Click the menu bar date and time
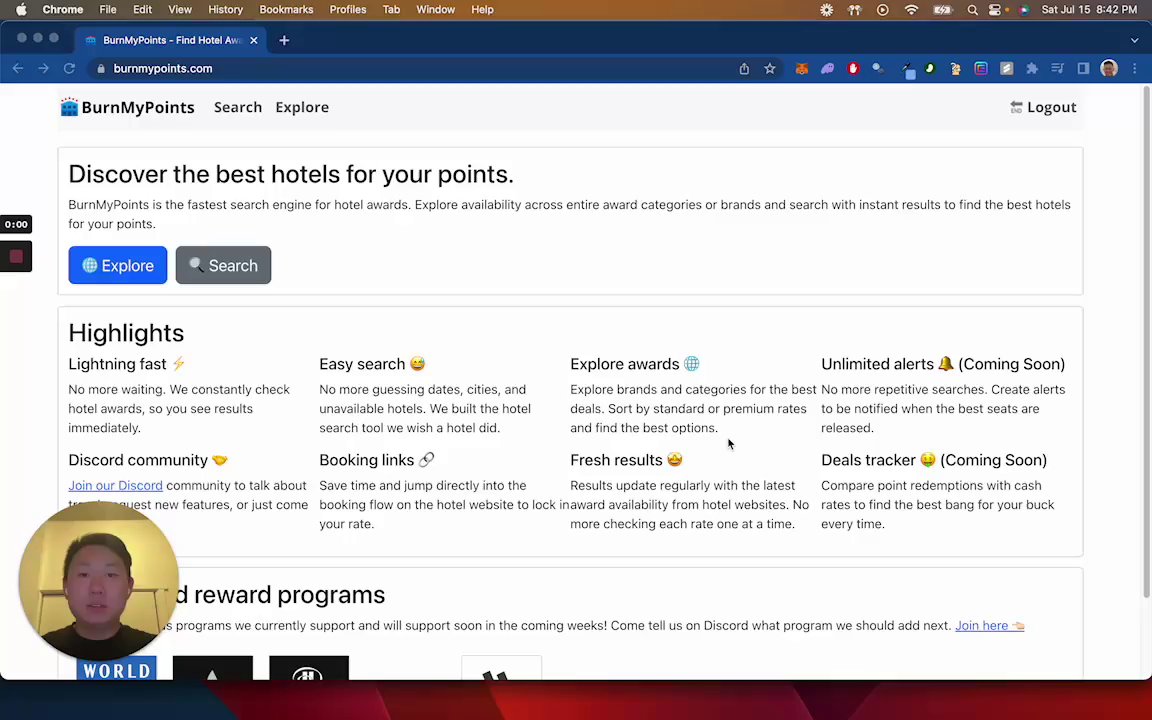1152x720 pixels. point(1089,10)
